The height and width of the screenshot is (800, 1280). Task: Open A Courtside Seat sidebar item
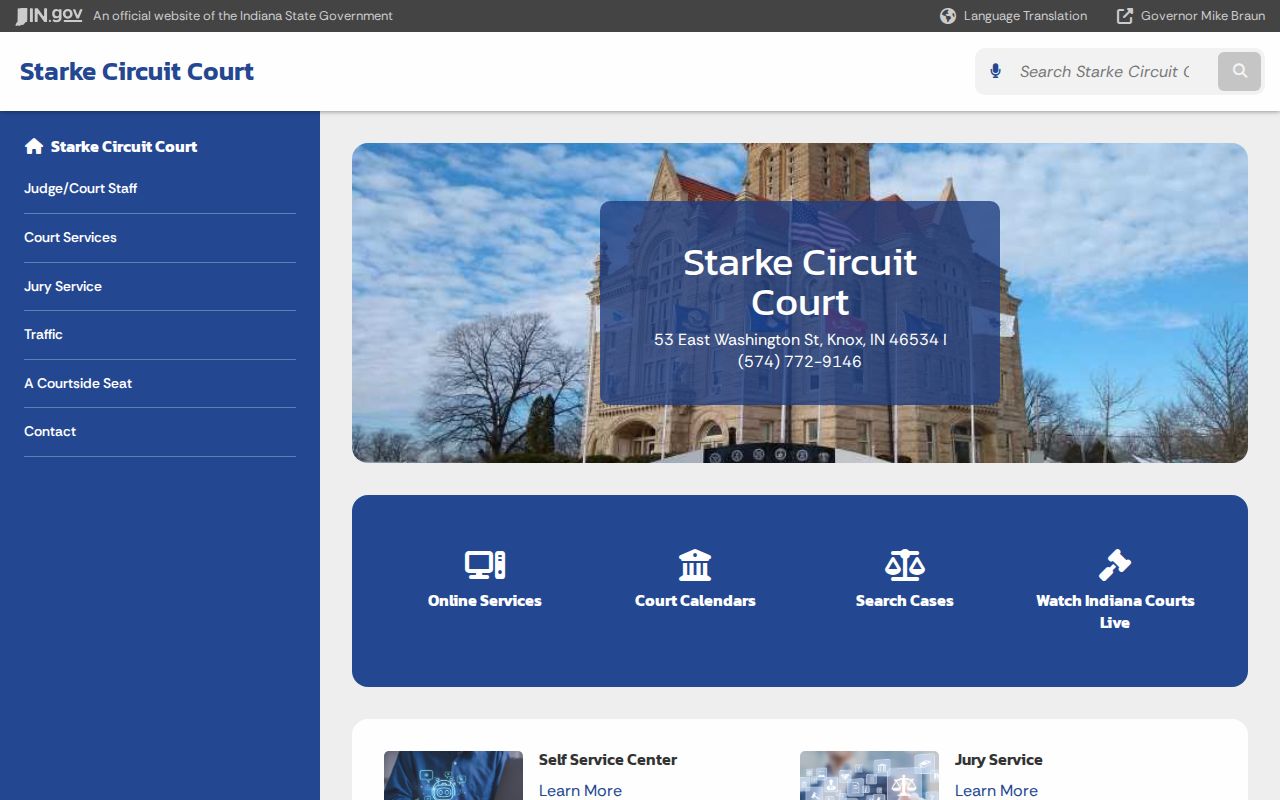point(78,383)
